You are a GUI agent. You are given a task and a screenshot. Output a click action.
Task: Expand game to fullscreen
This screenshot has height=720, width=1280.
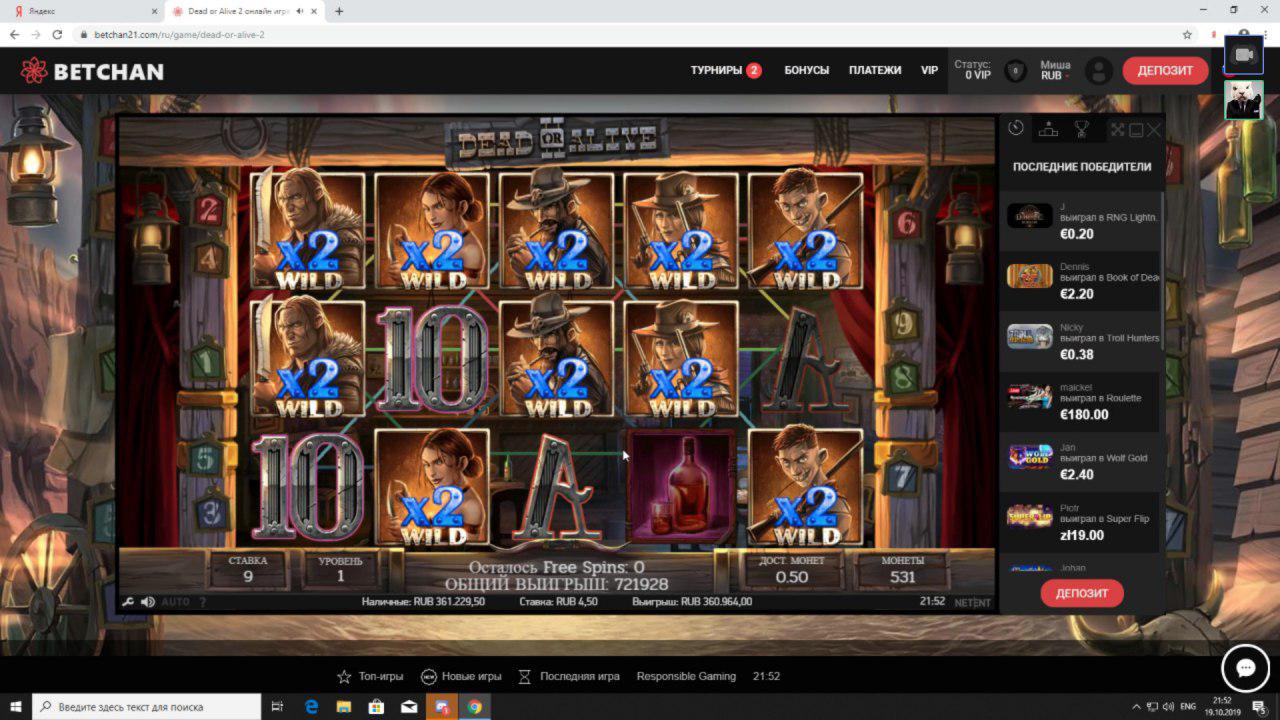click(x=1118, y=130)
